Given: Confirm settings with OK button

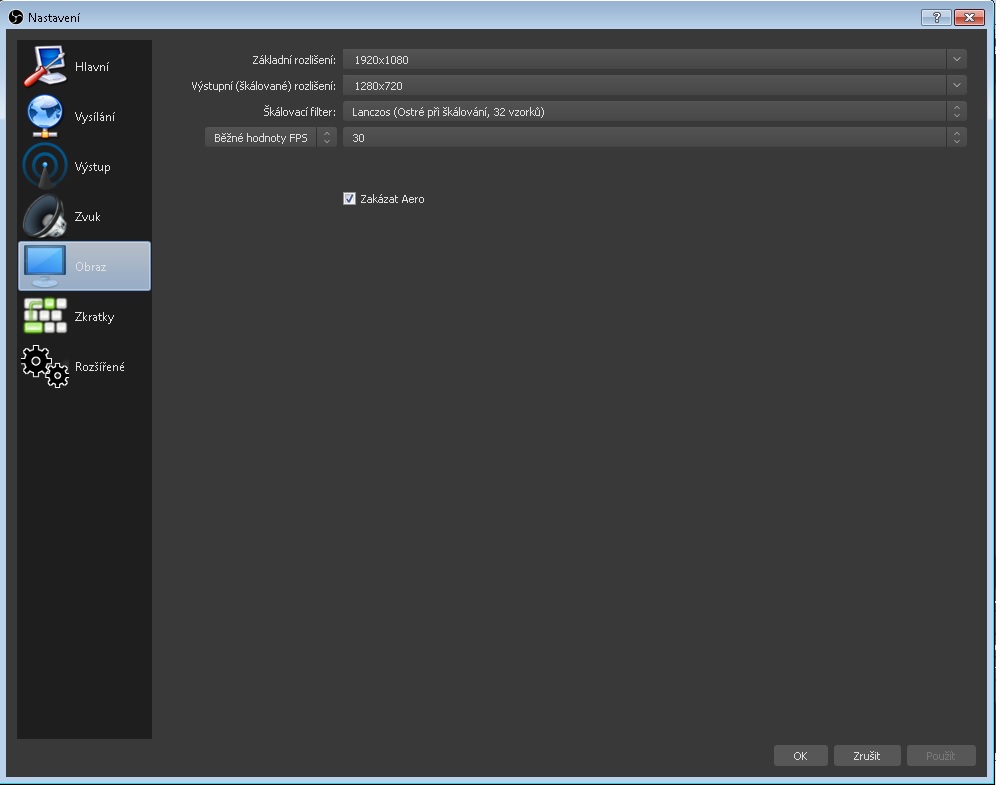Looking at the screenshot, I should coord(800,756).
